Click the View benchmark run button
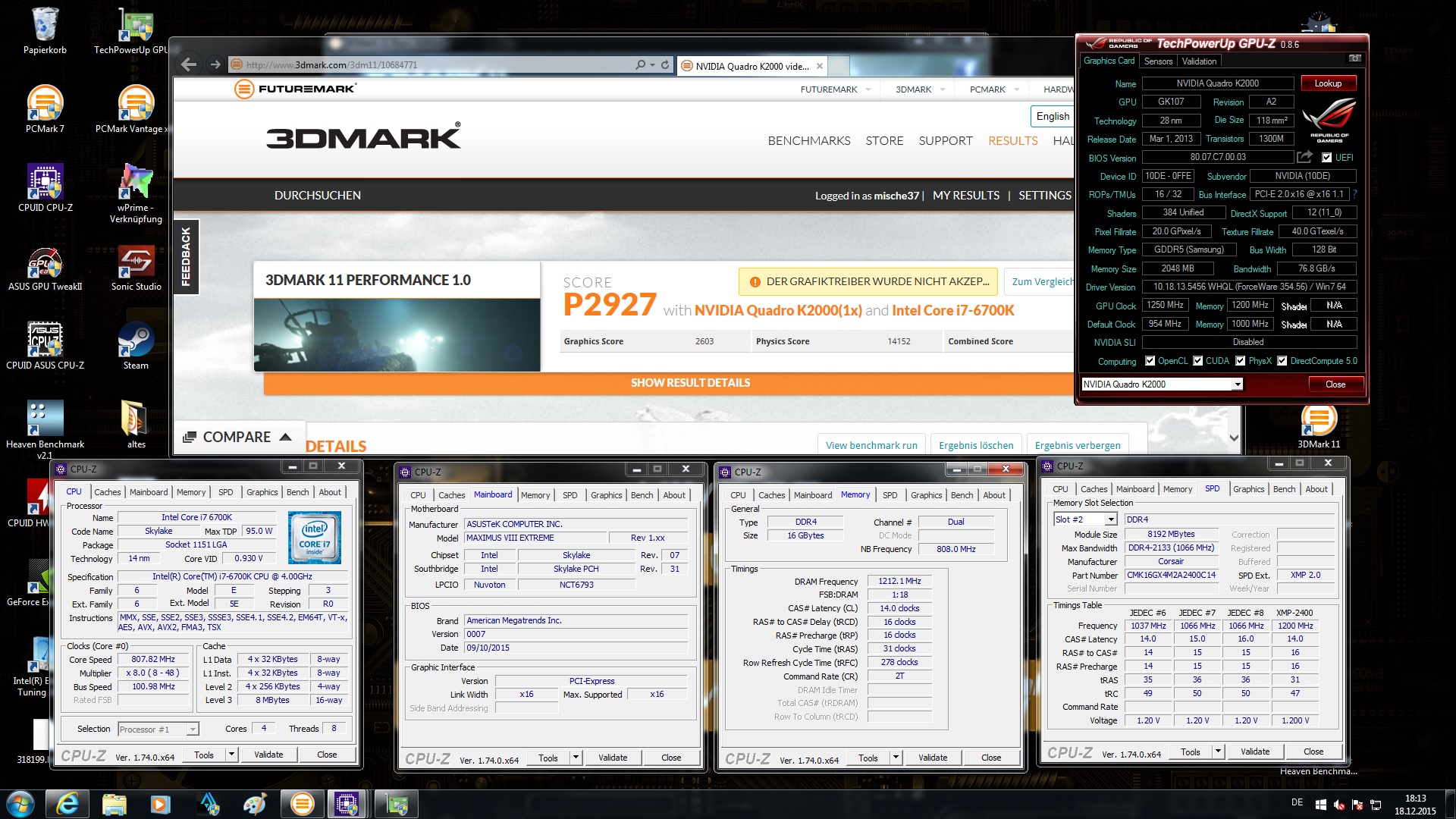1456x819 pixels. (x=871, y=445)
